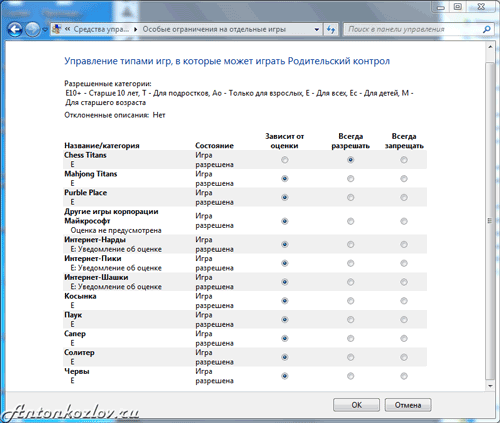Select "Всегда разрешать" for Purble Place
Viewport: 500px width, 423px height.
pos(350,197)
